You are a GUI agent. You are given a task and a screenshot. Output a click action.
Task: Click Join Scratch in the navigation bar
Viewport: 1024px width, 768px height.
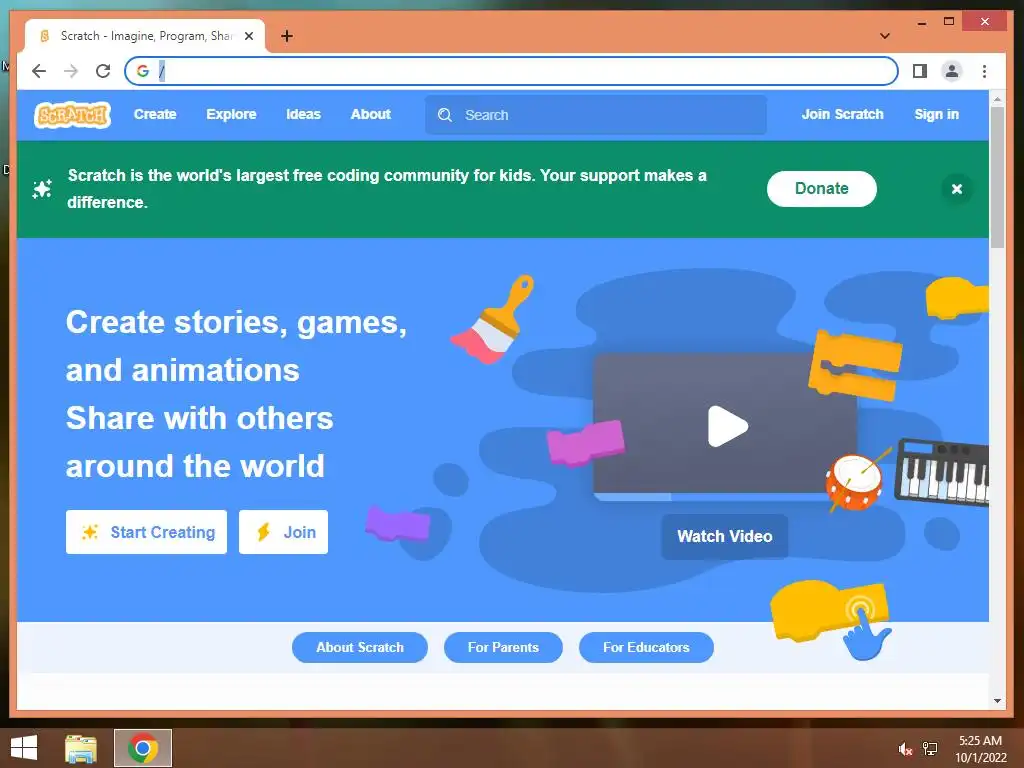click(842, 114)
